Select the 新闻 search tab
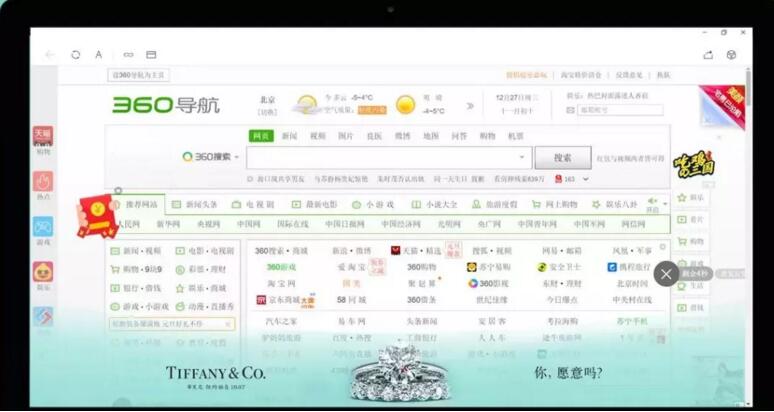The width and height of the screenshot is (774, 412). 289,136
